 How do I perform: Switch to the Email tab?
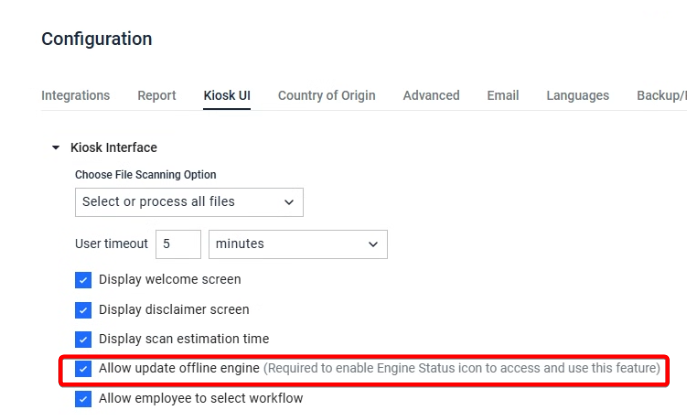[x=502, y=96]
